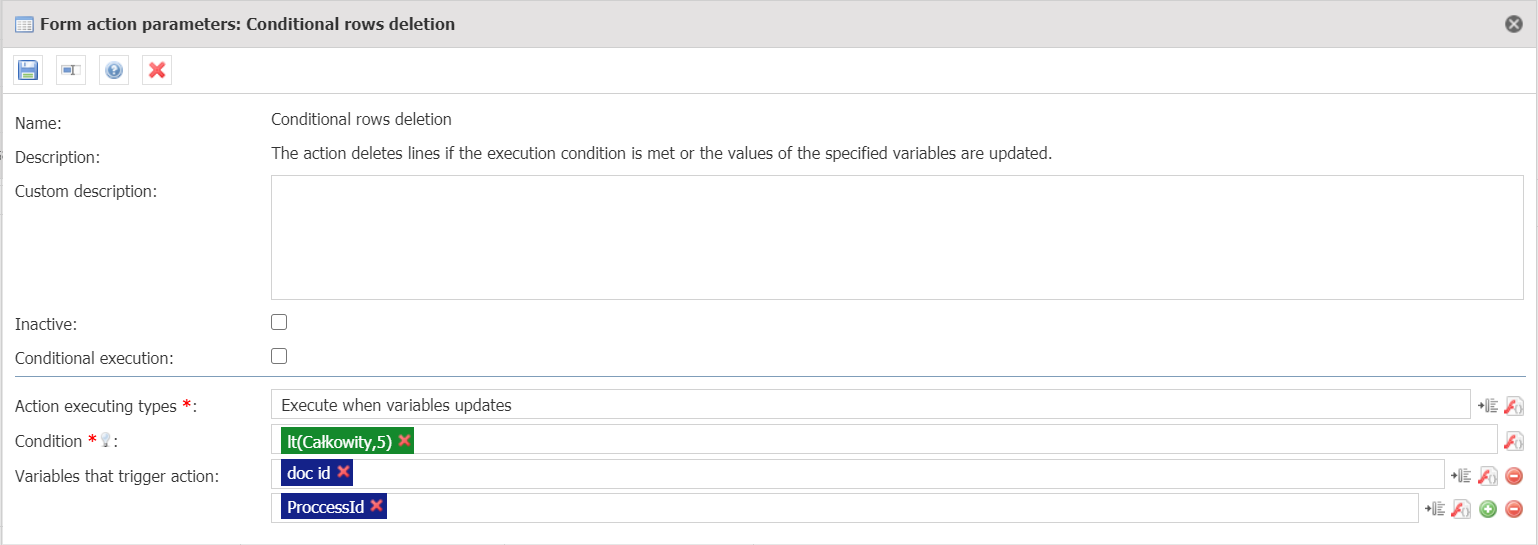Open variable picker for Action executing types
Image resolution: width=1538 pixels, height=545 pixels.
coord(1488,406)
